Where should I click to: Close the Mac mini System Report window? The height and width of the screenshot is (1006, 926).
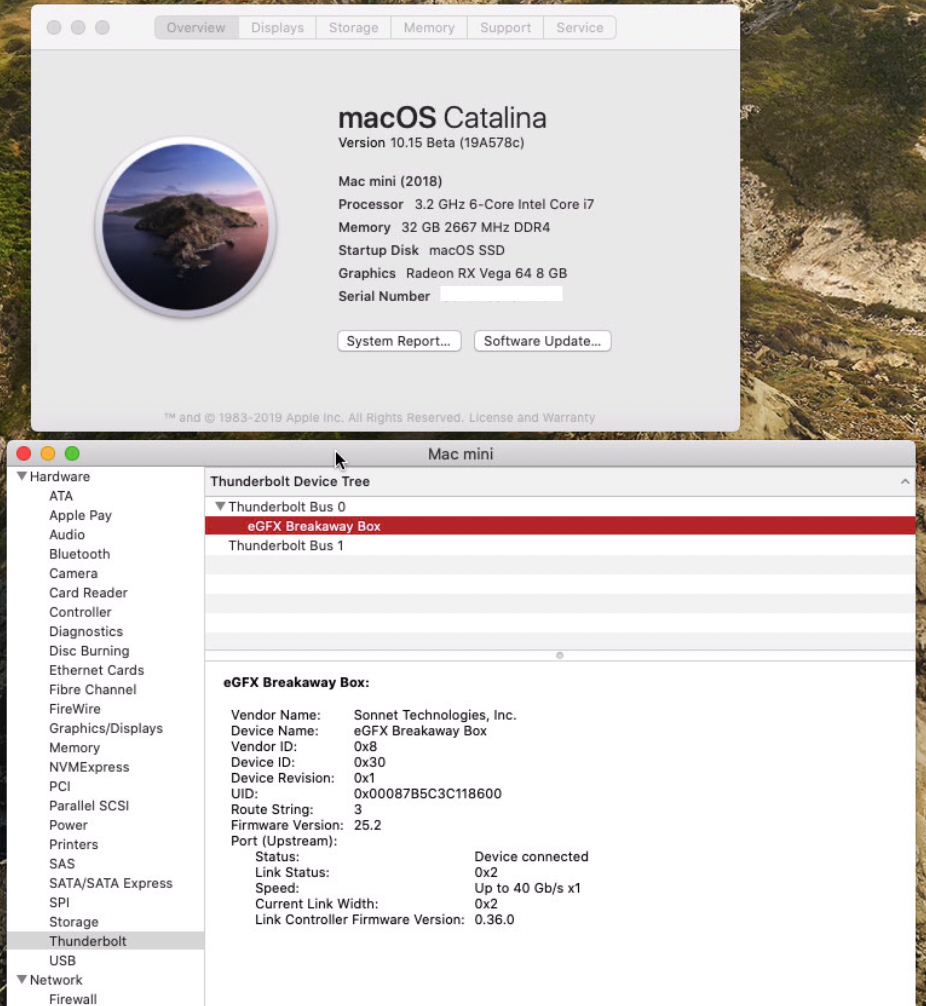[24, 454]
